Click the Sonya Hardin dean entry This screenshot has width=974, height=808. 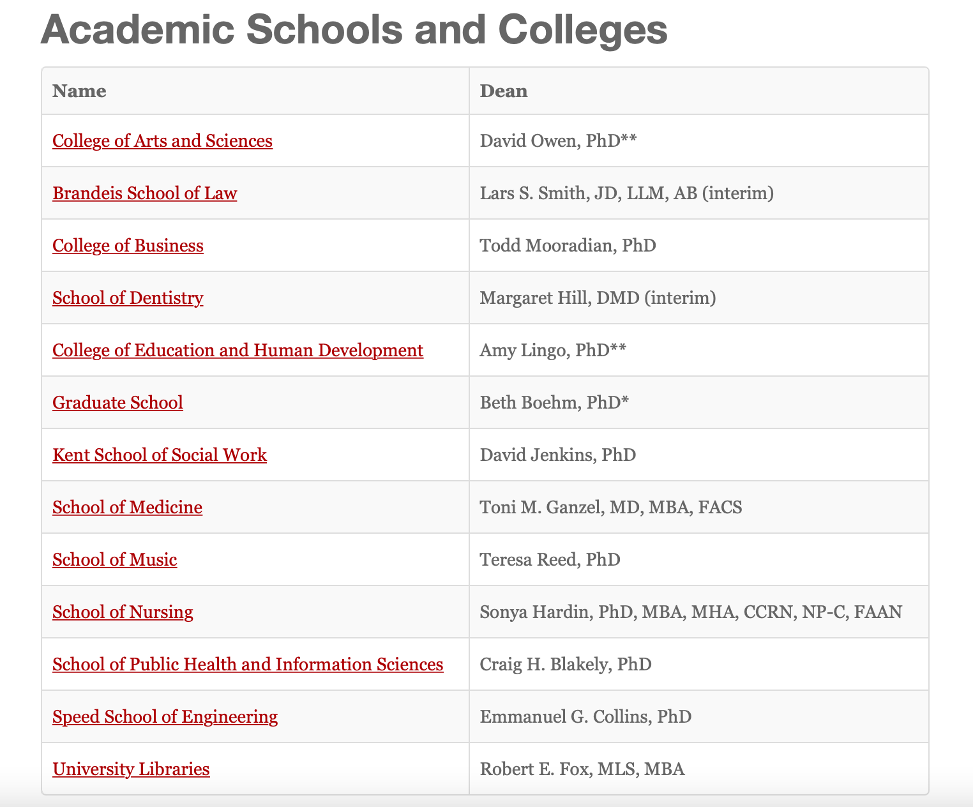point(690,612)
